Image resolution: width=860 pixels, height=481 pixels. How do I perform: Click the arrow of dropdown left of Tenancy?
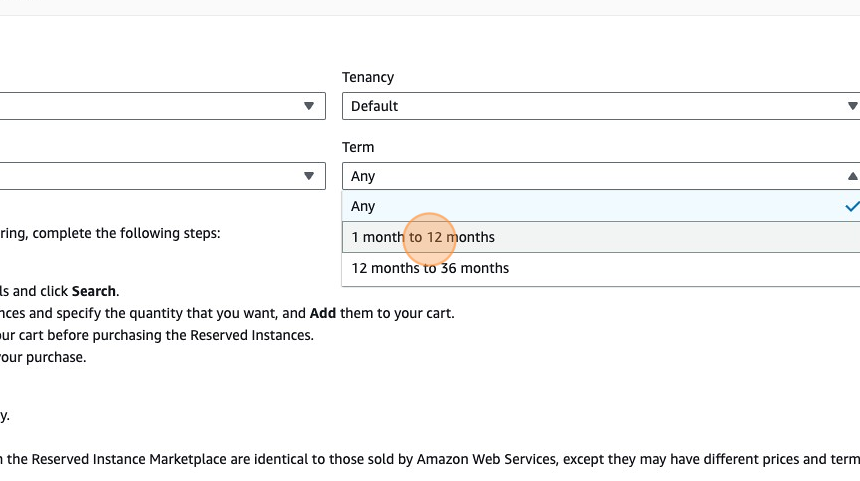[x=310, y=106]
